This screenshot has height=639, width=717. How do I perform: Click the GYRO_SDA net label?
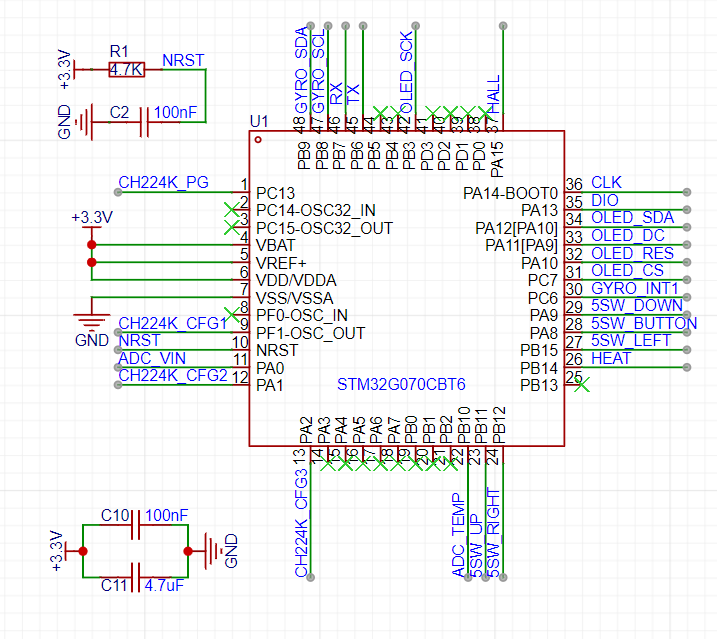(301, 70)
